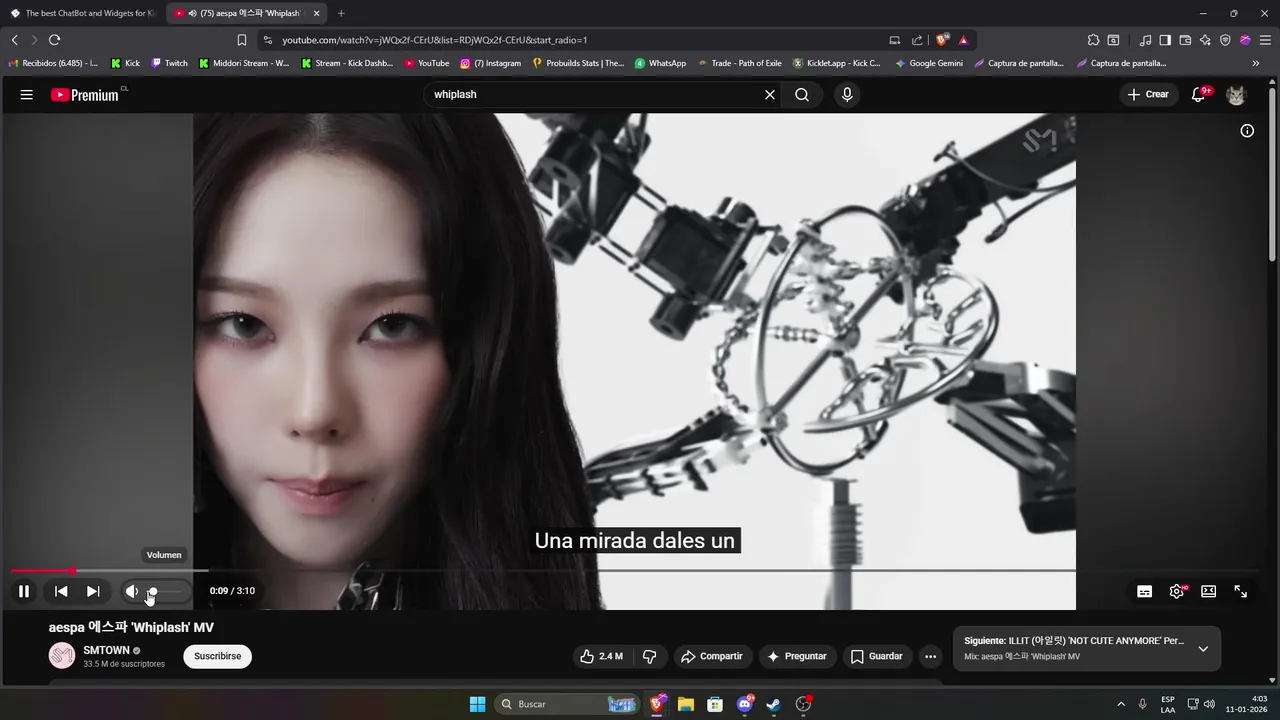
Task: Open the player settings gear
Action: click(1177, 591)
